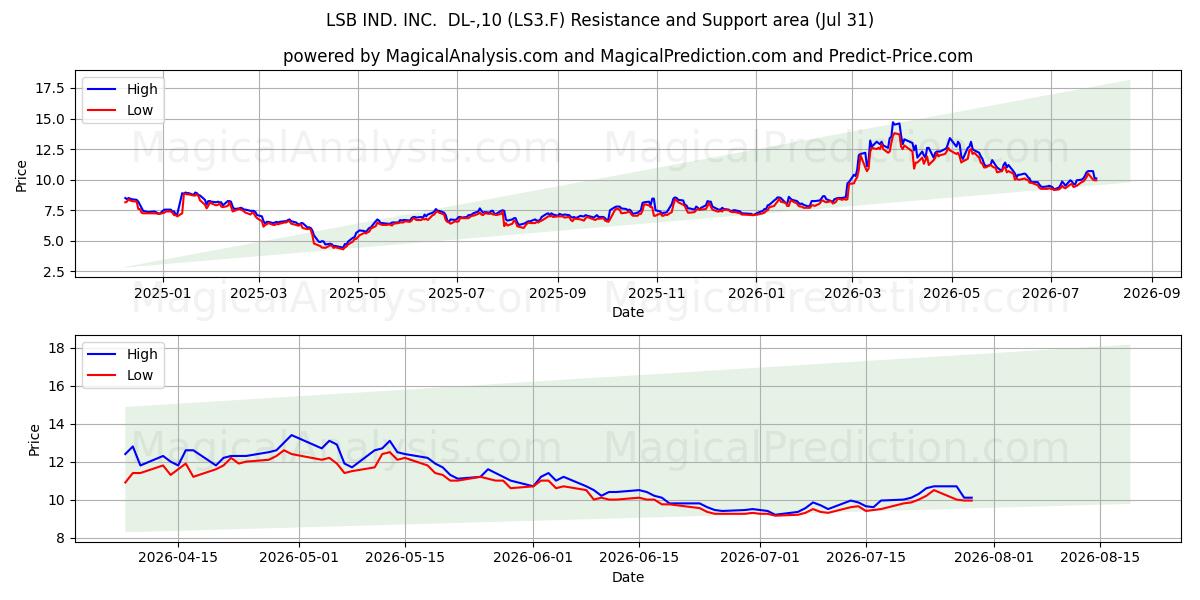Click the 'Price' y-axis label of the top chart
Screen dimensions: 1200x600
[22, 176]
